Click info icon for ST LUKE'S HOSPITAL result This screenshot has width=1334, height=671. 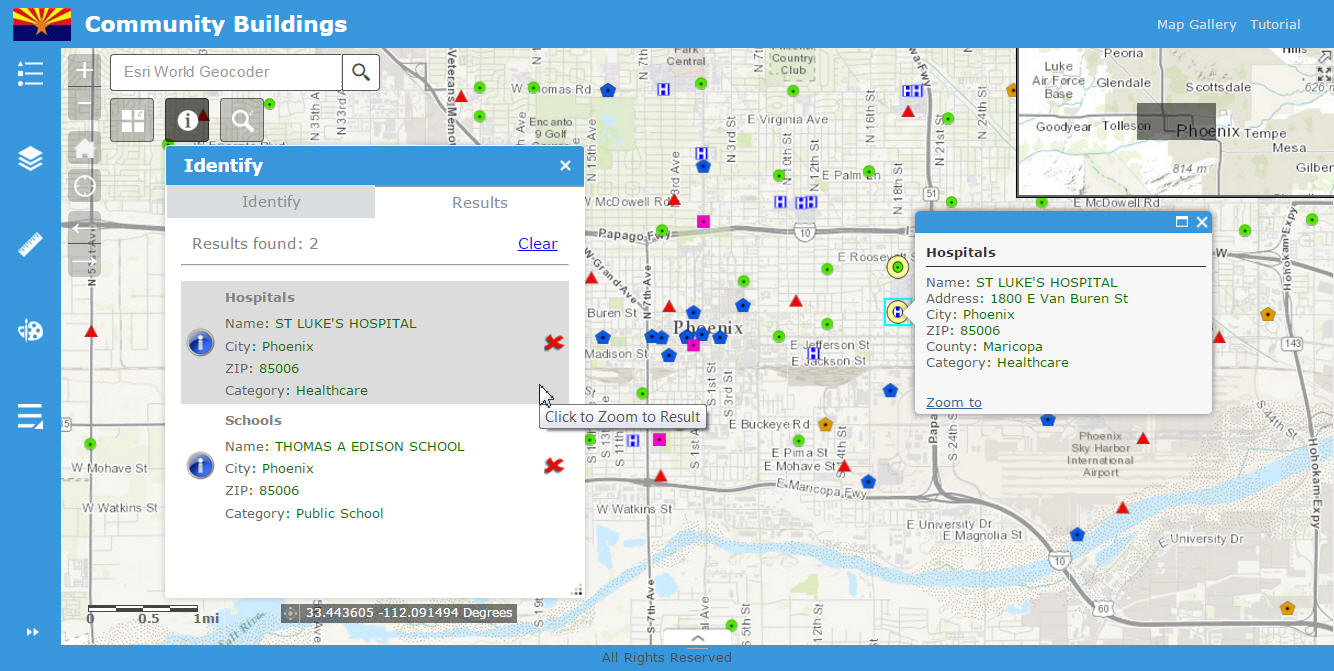point(201,343)
